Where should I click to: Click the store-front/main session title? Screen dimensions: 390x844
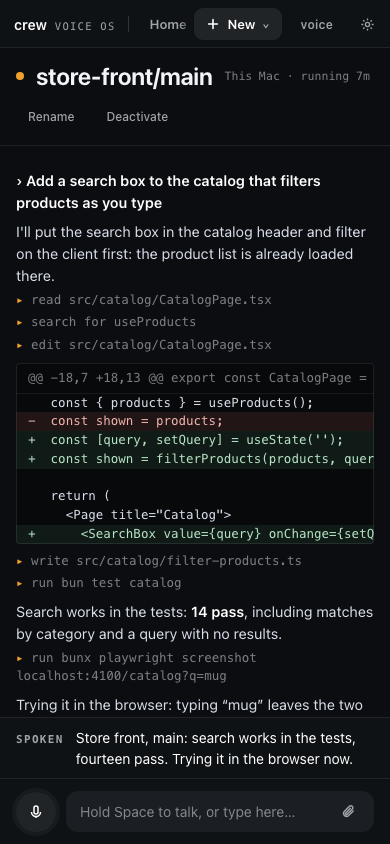124,77
